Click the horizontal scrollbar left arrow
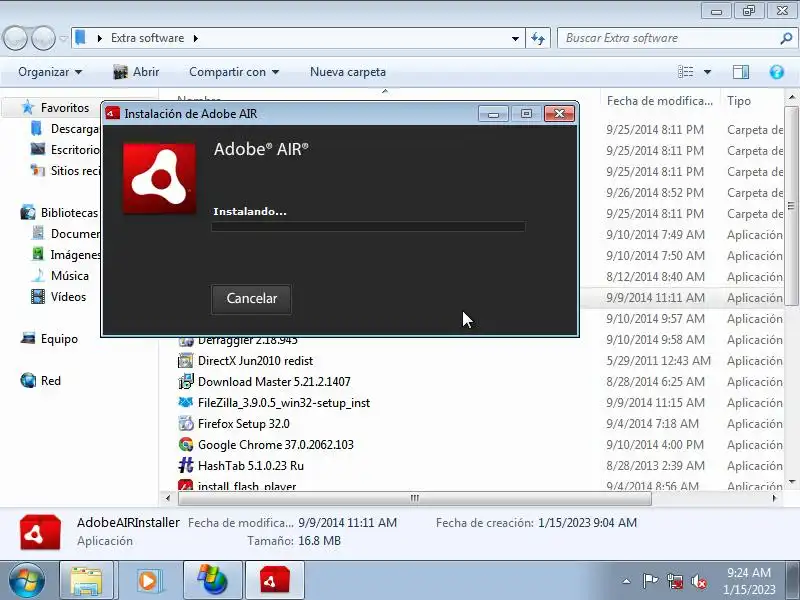This screenshot has height=600, width=800. click(168, 498)
